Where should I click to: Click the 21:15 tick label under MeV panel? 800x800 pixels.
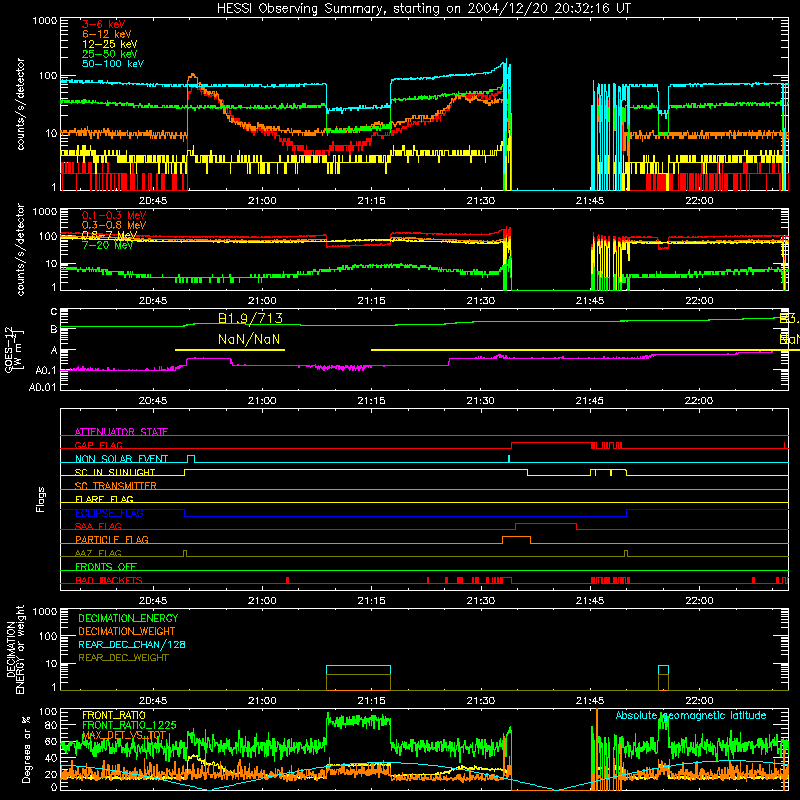[371, 301]
